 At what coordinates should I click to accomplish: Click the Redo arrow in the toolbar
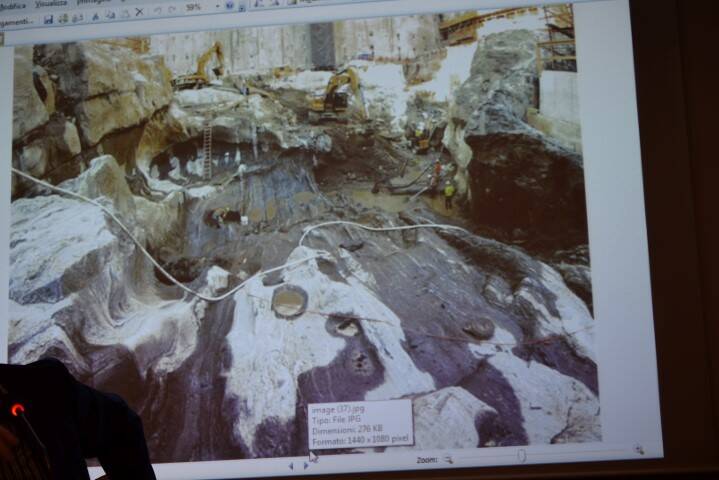[172, 10]
